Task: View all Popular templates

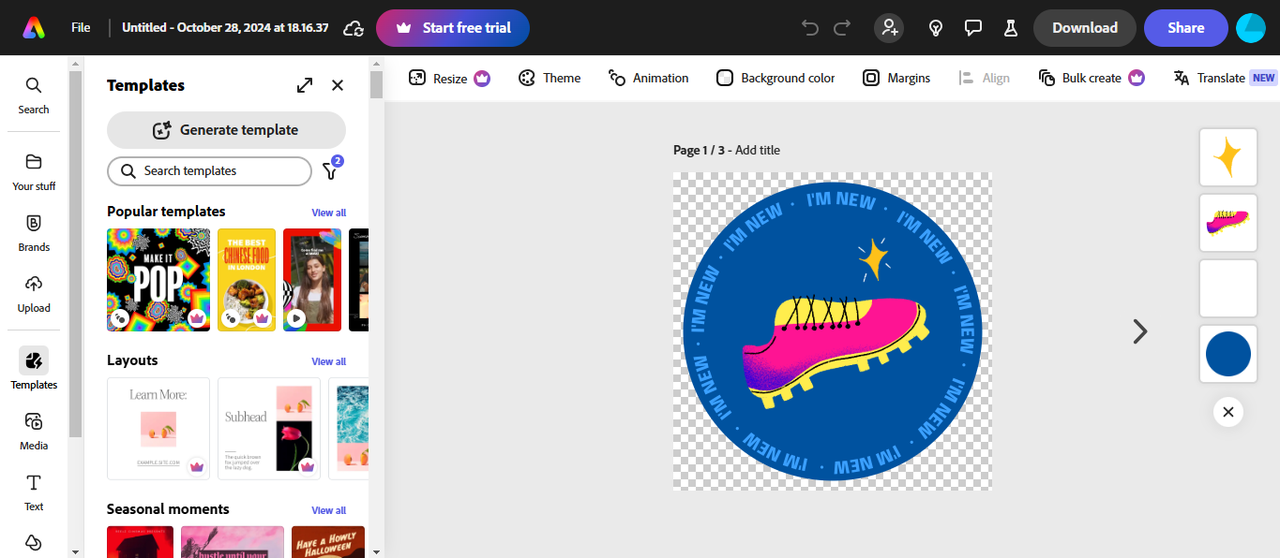Action: [329, 212]
